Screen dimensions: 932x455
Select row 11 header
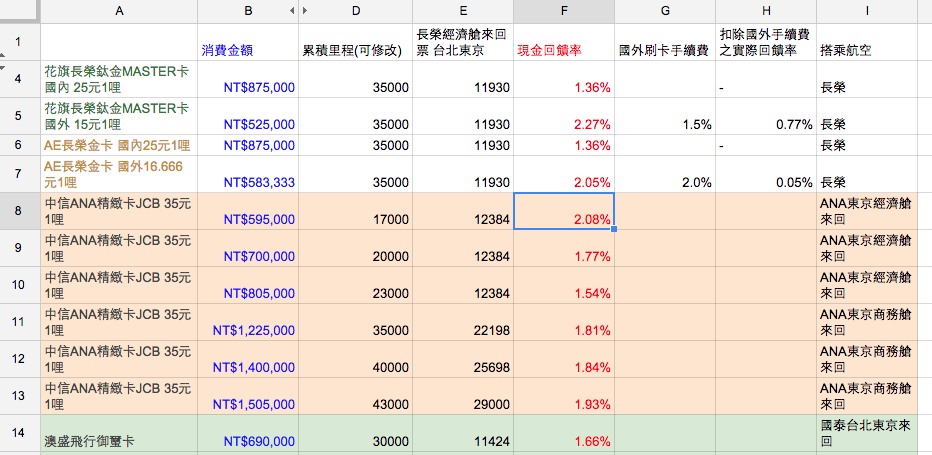(x=20, y=321)
